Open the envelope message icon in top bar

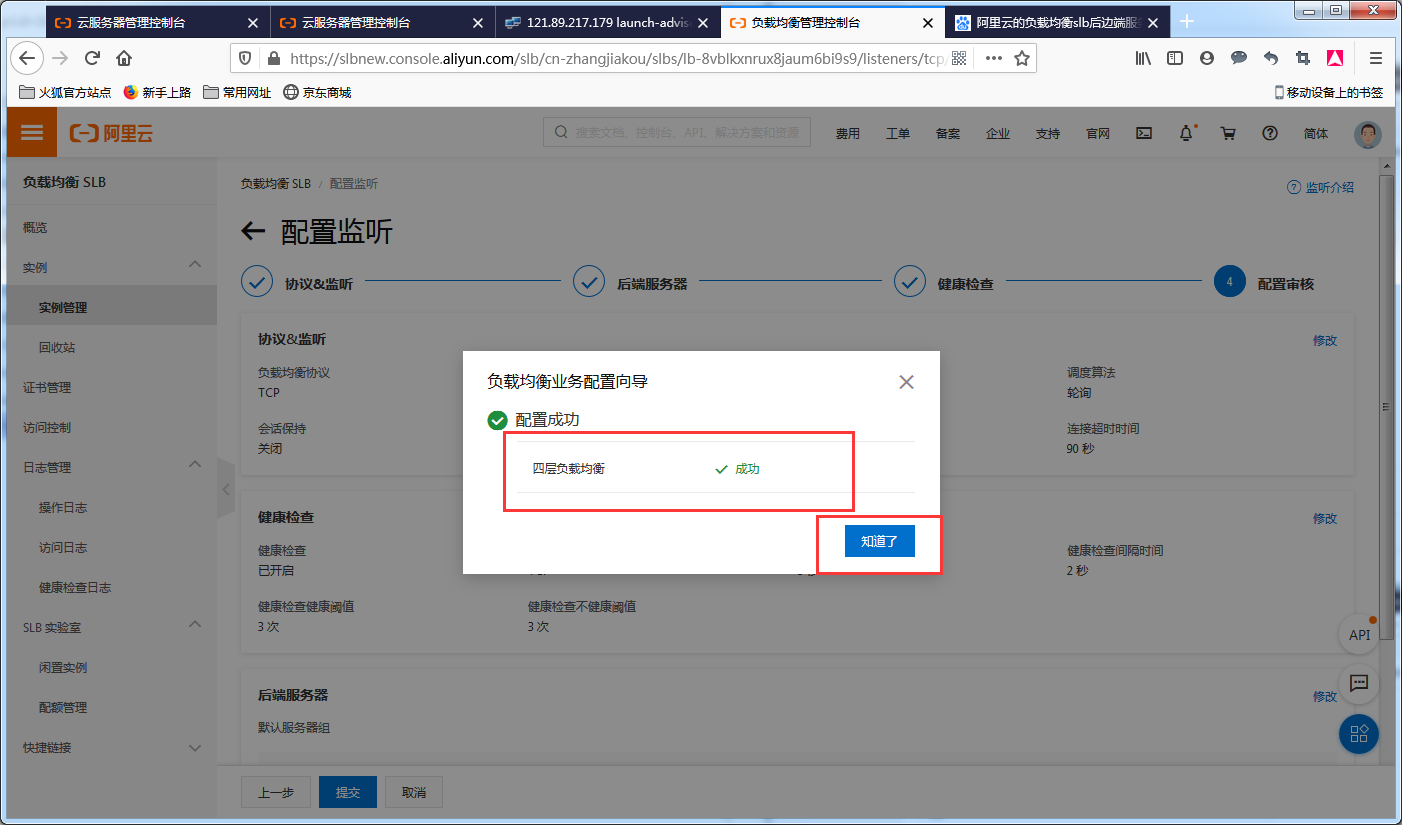pyautogui.click(x=1144, y=132)
